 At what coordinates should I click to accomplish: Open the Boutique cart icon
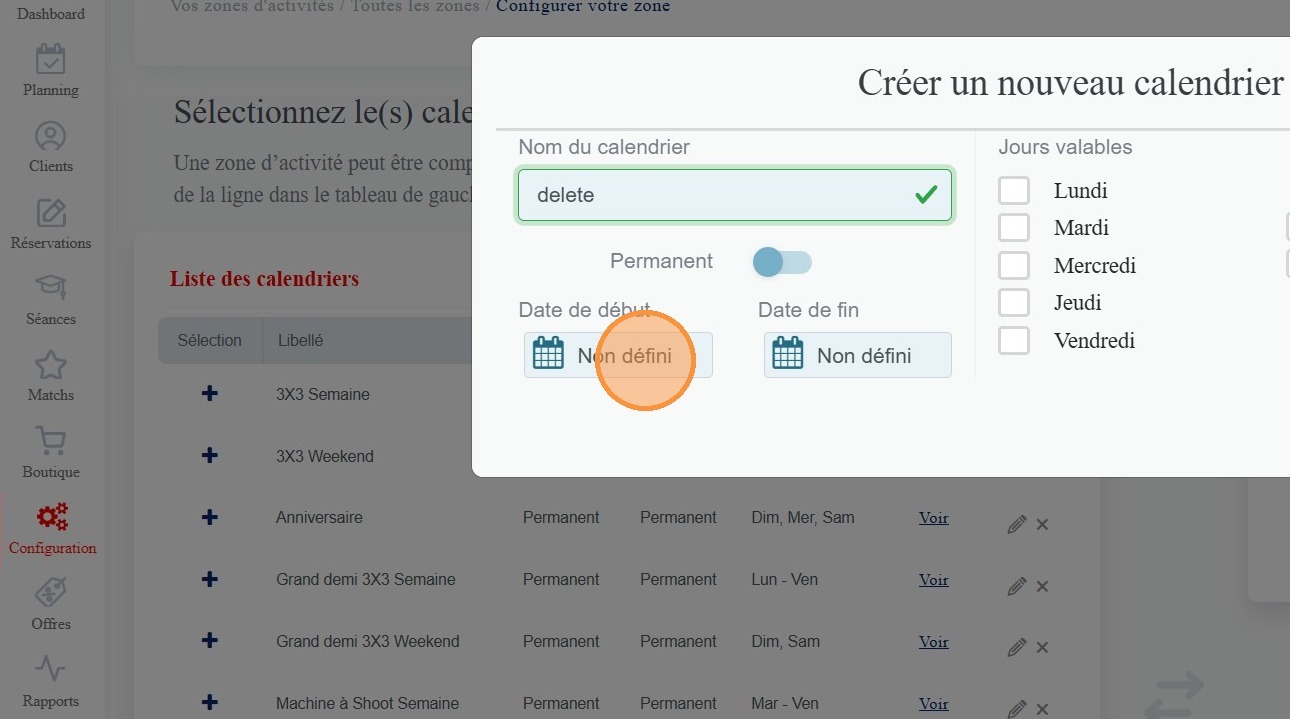[51, 442]
